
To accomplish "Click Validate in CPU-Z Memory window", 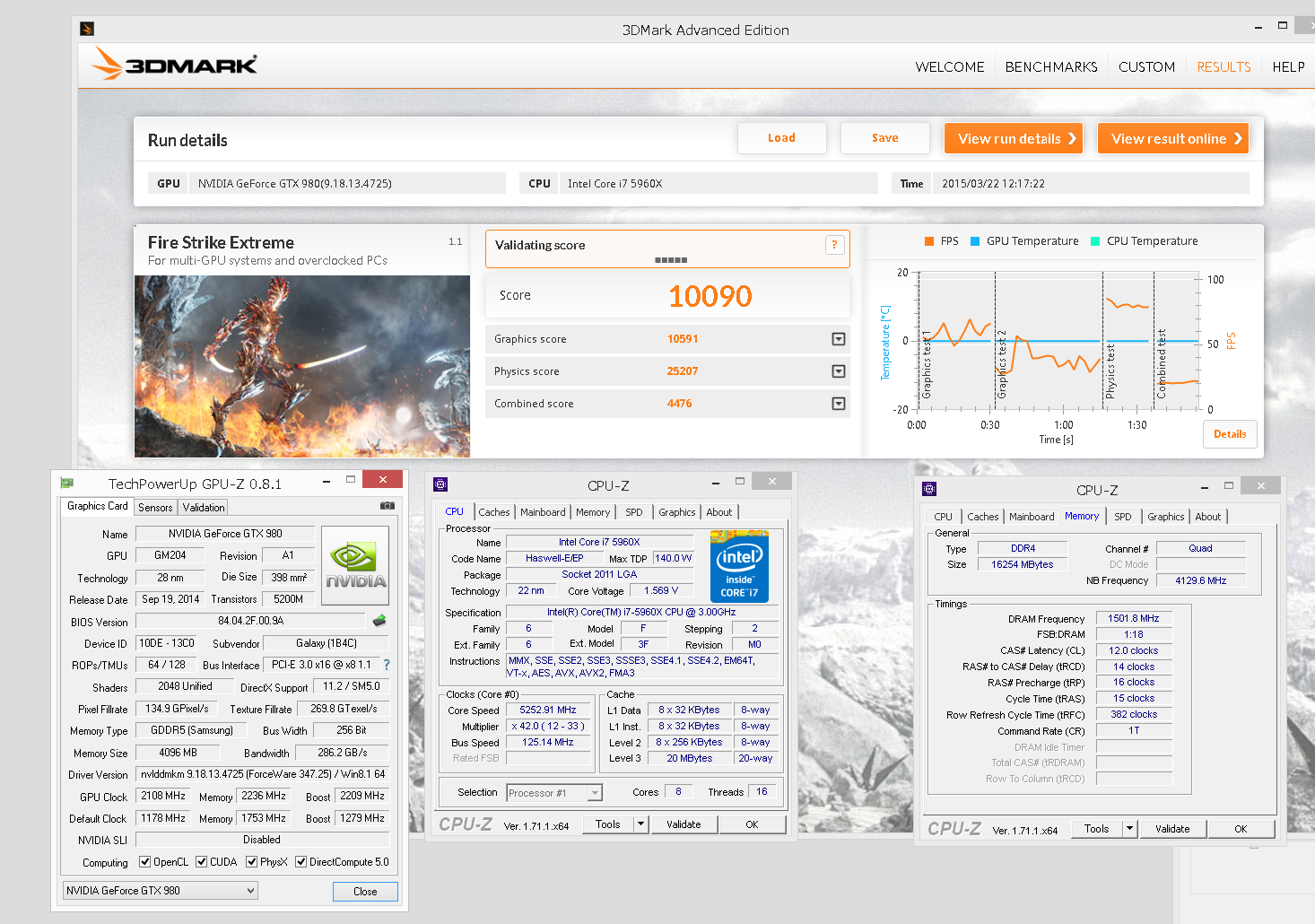I will click(x=1172, y=829).
